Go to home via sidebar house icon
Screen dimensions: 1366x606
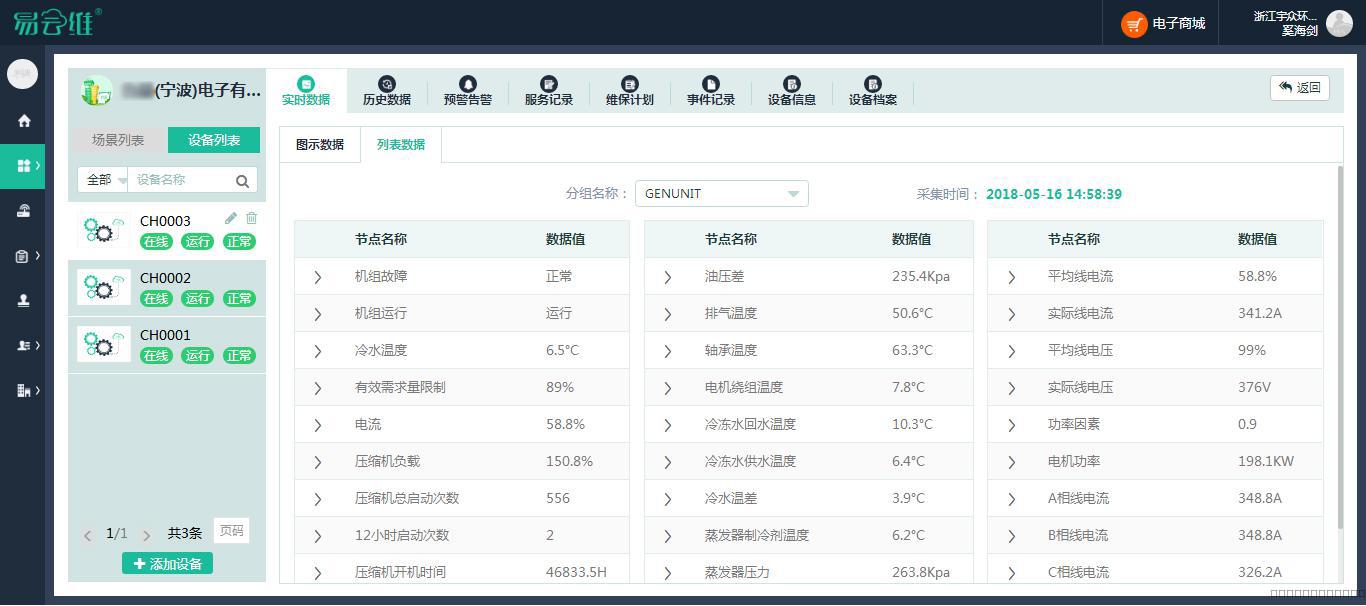pyautogui.click(x=24, y=121)
